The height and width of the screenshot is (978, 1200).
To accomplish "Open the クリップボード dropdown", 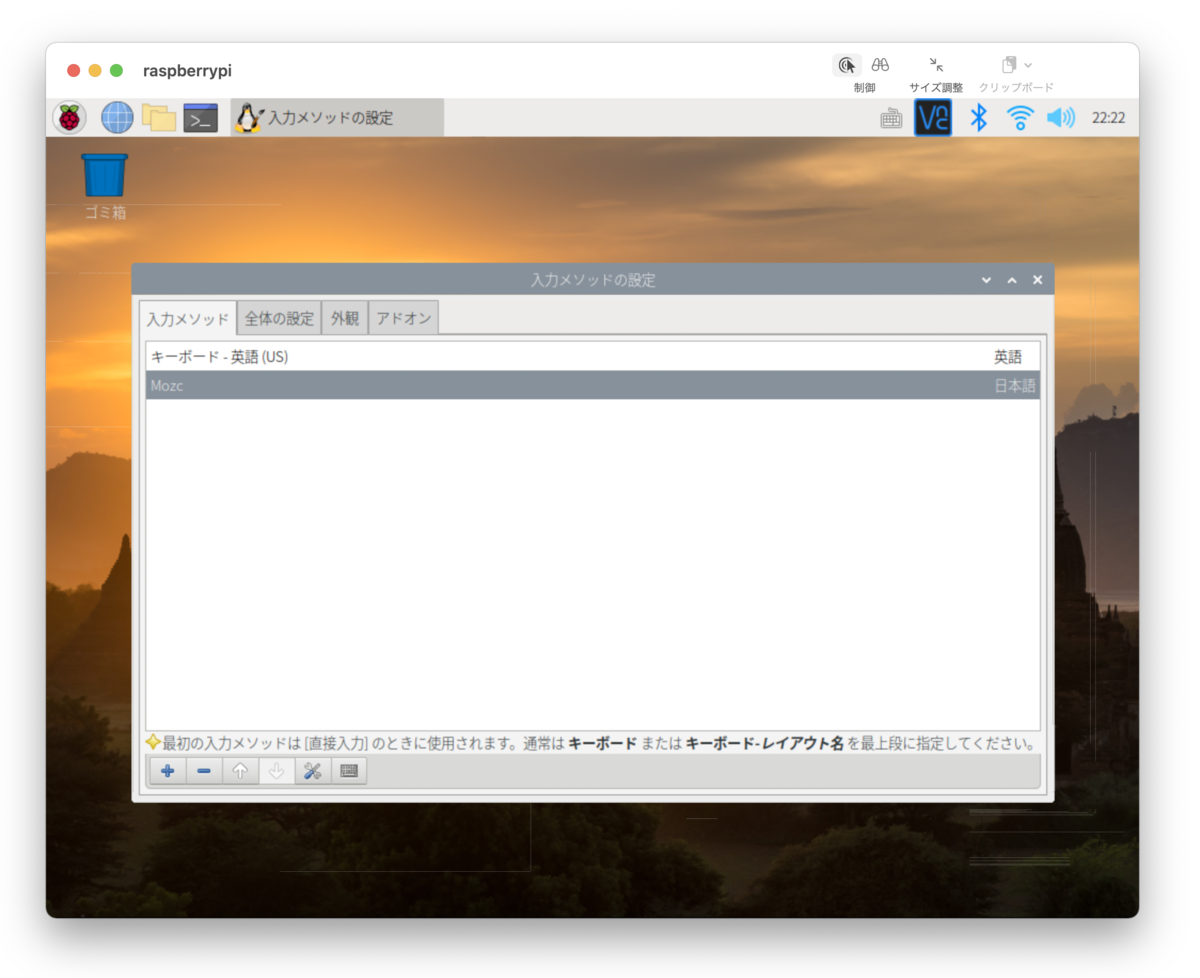I will point(1016,65).
